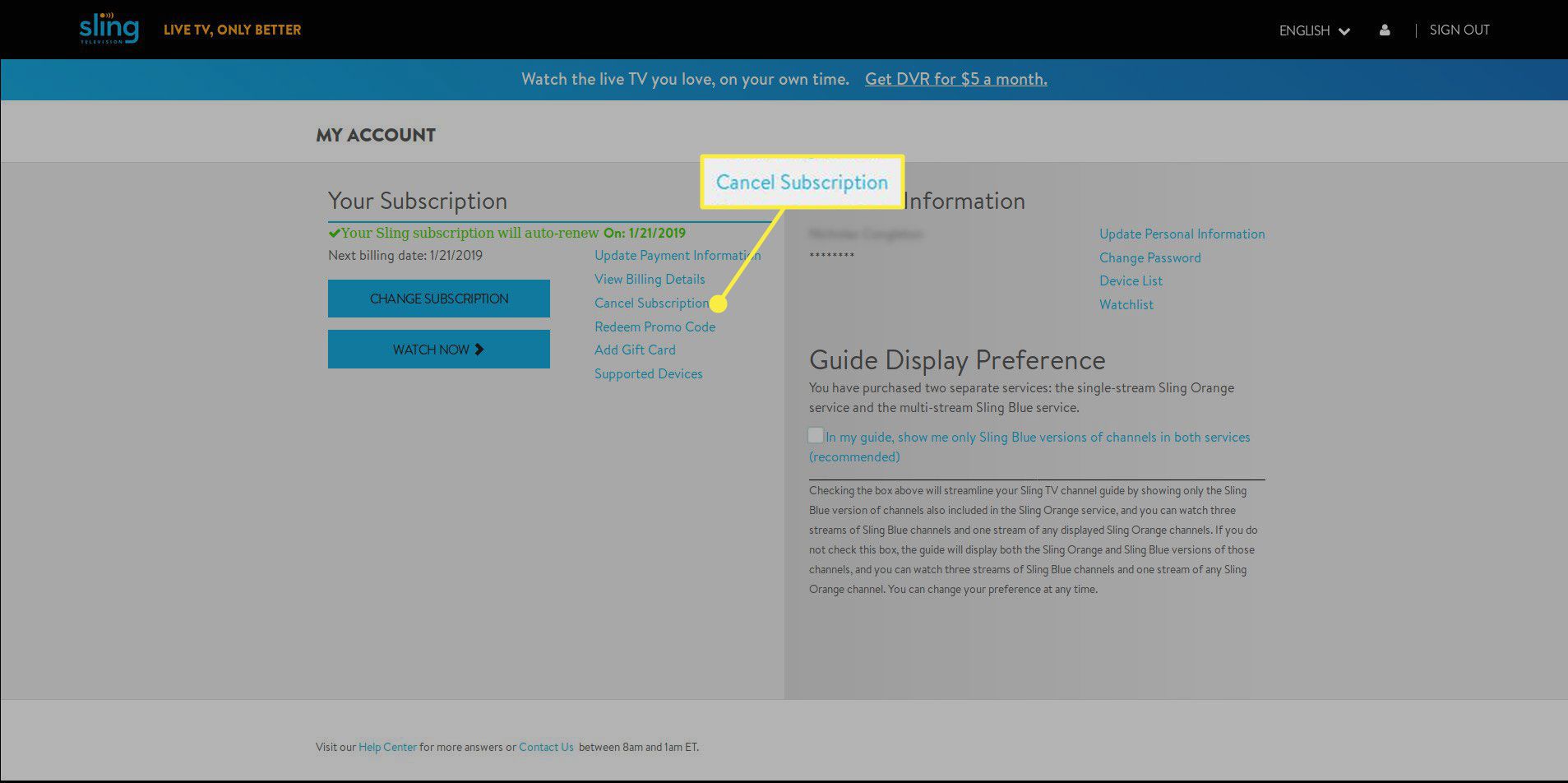Click the Your Subscription heading
The width and height of the screenshot is (1568, 783).
(x=418, y=202)
